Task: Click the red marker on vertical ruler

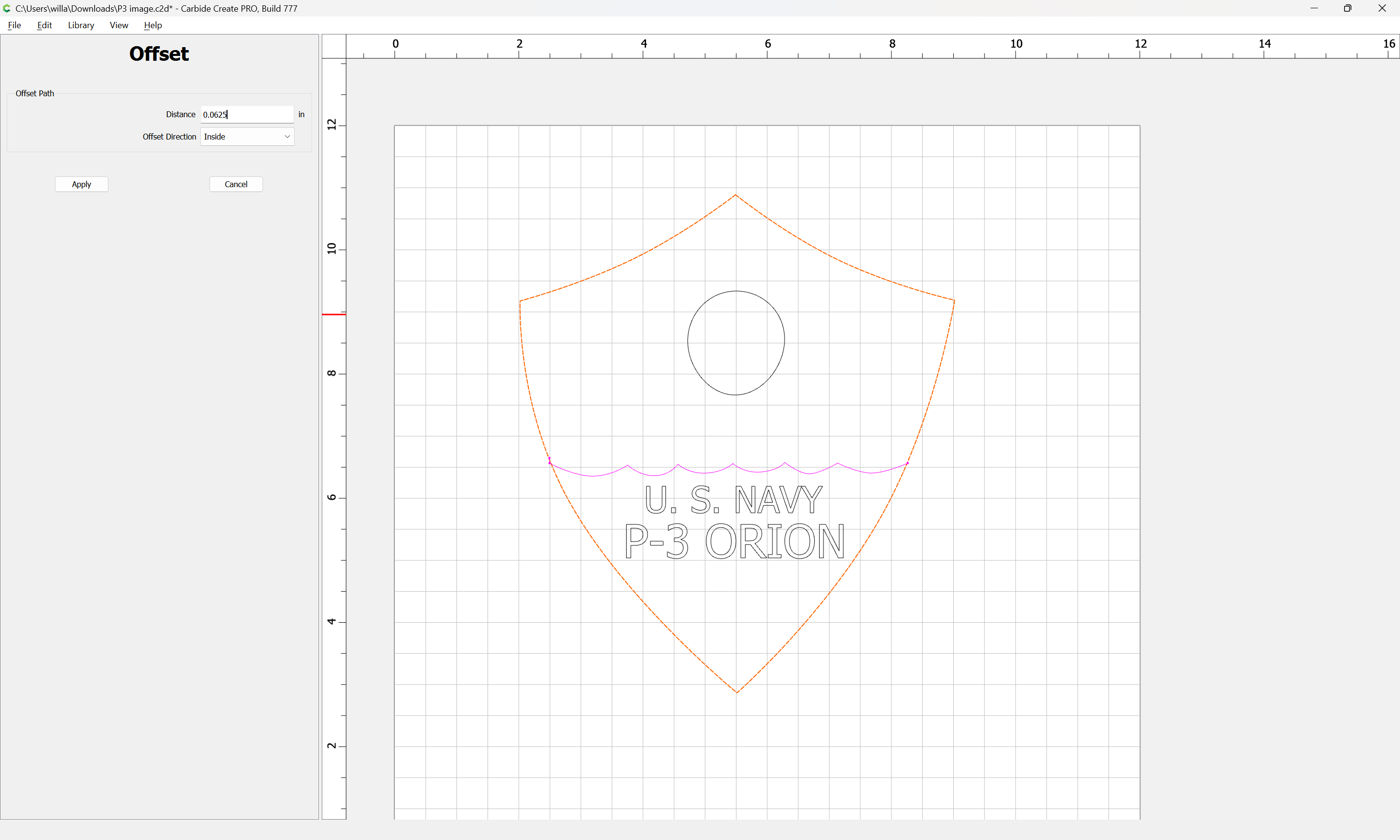Action: (333, 314)
